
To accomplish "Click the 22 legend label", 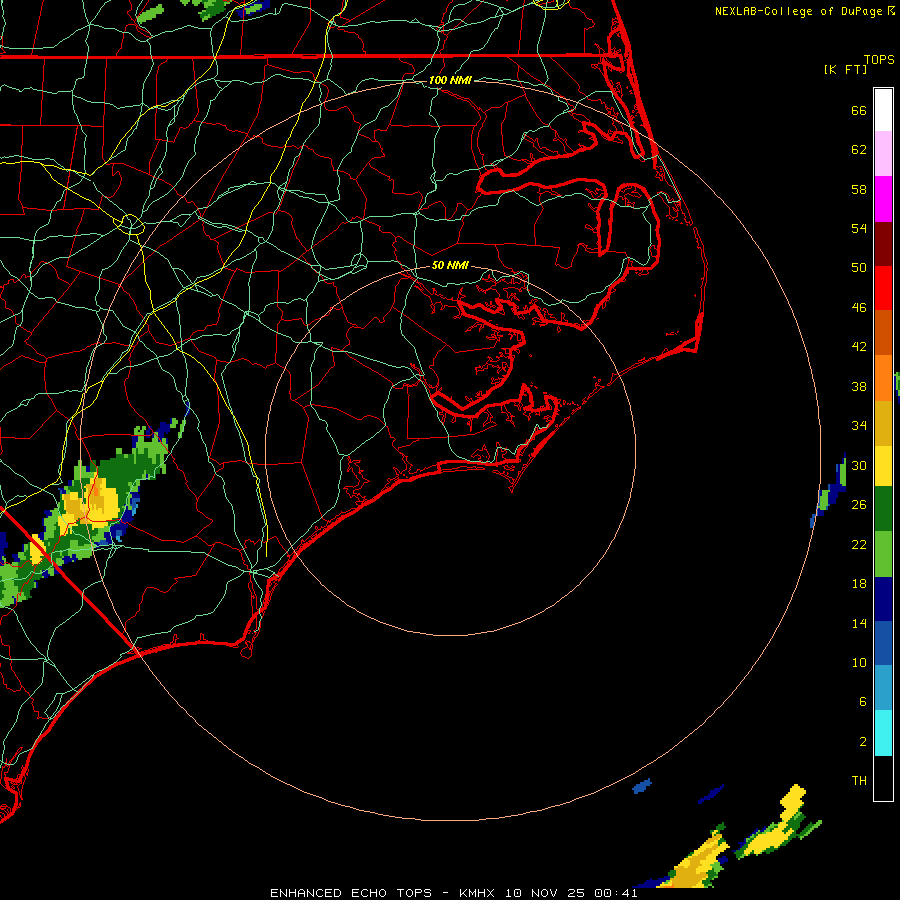I will coord(859,544).
